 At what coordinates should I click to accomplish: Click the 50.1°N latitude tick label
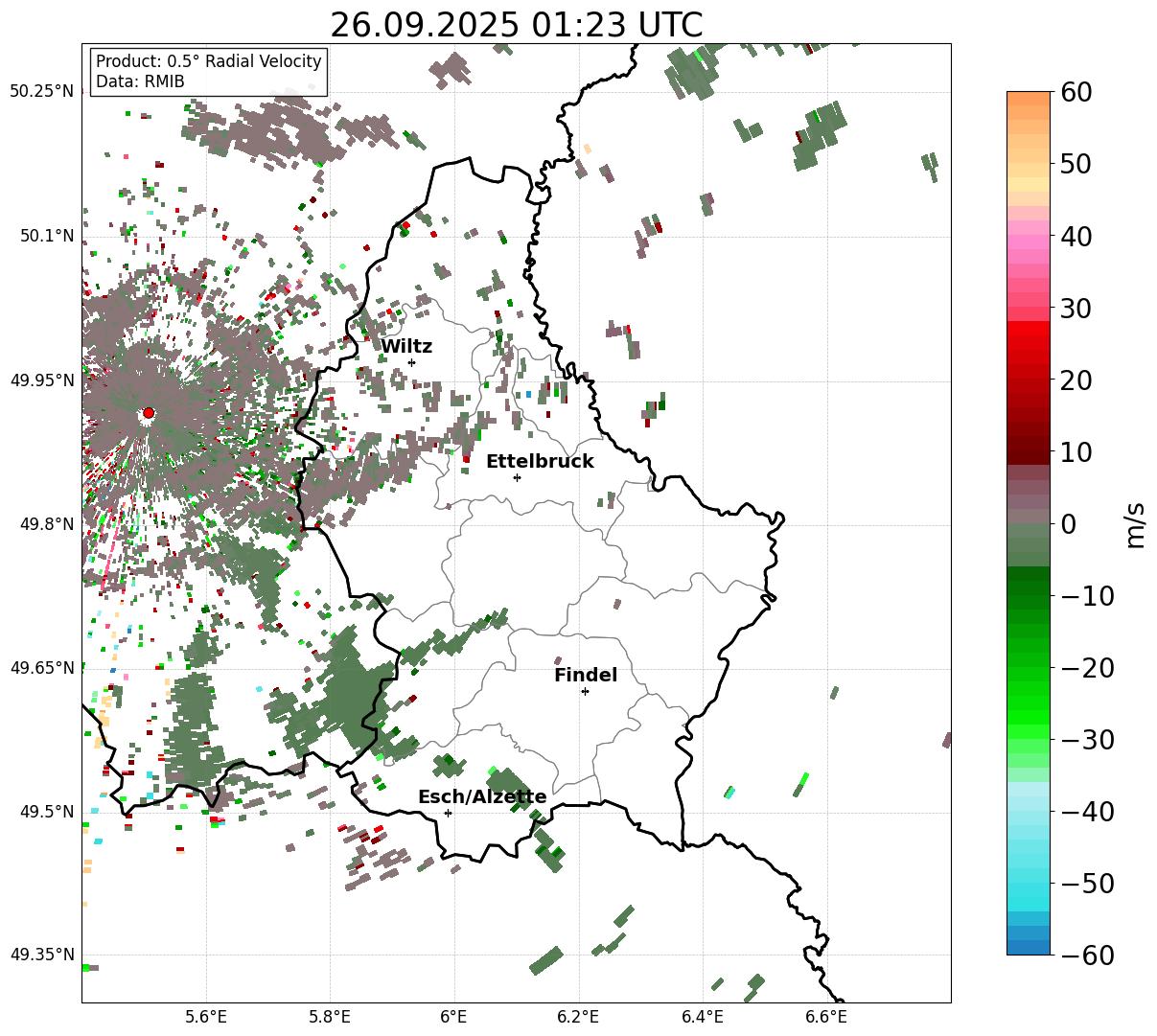click(46, 236)
